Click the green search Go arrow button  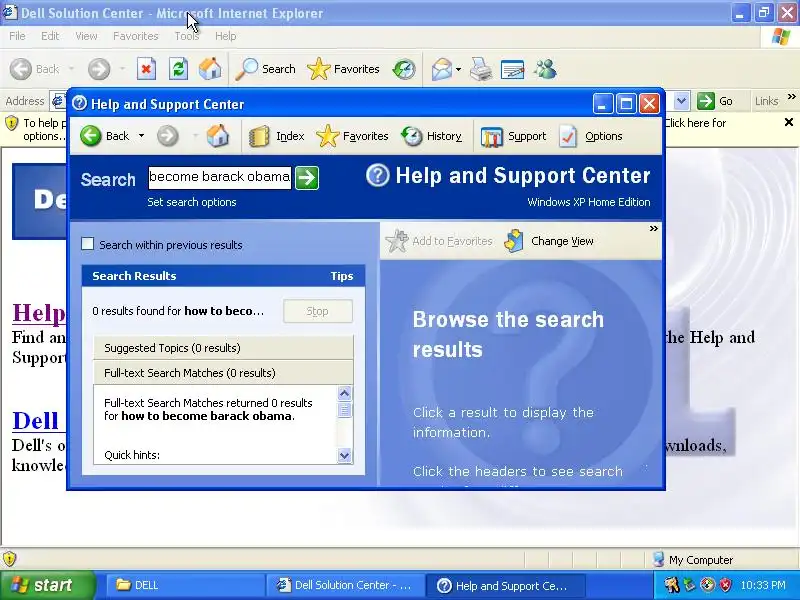tap(307, 178)
